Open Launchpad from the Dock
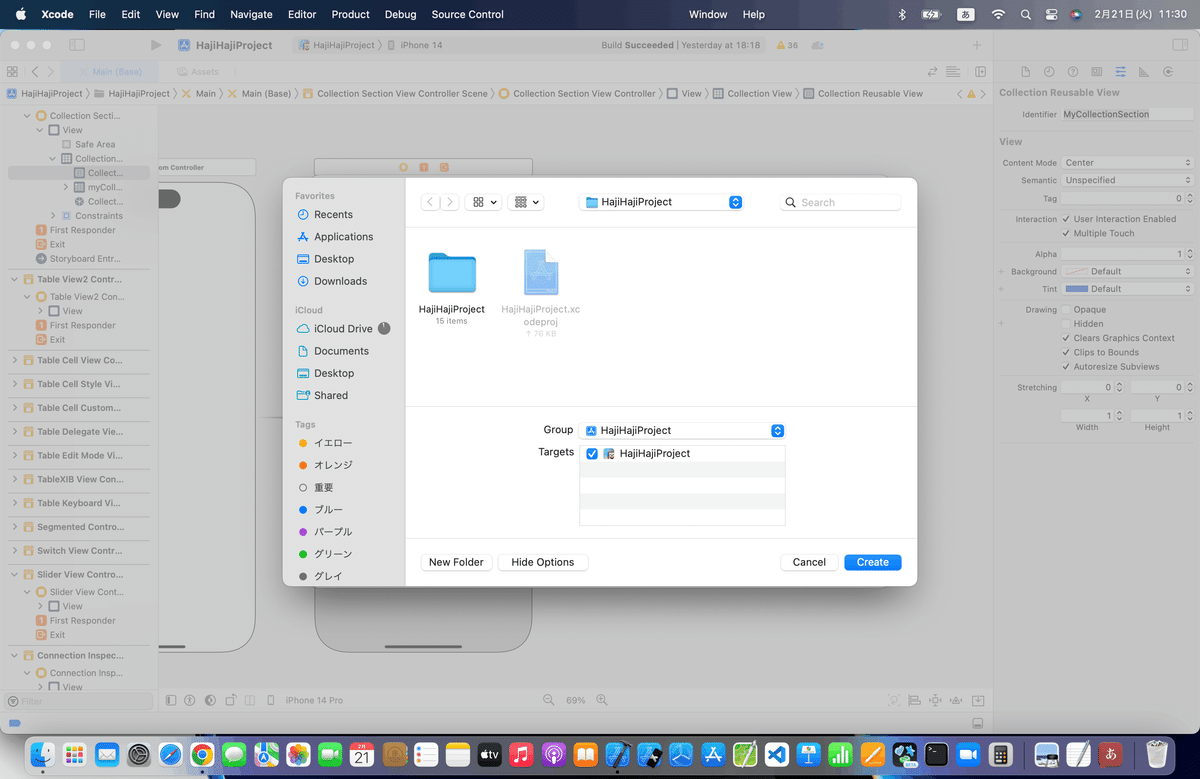This screenshot has height=779, width=1200. (x=73, y=754)
